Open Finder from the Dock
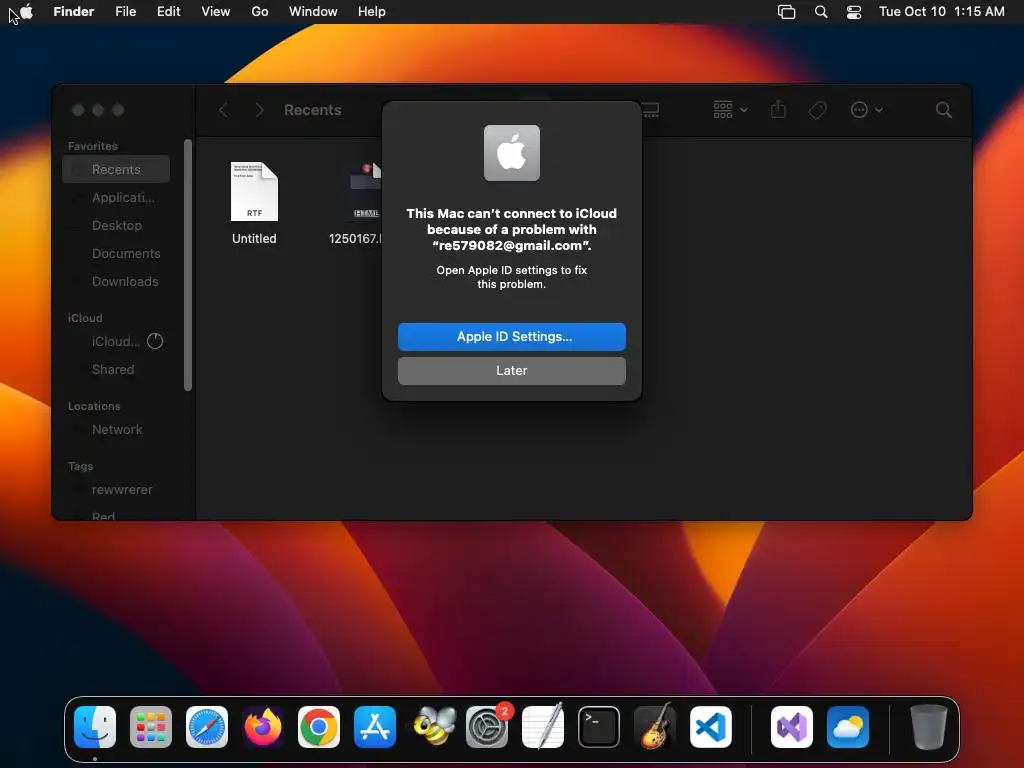The width and height of the screenshot is (1024, 768). click(x=95, y=727)
